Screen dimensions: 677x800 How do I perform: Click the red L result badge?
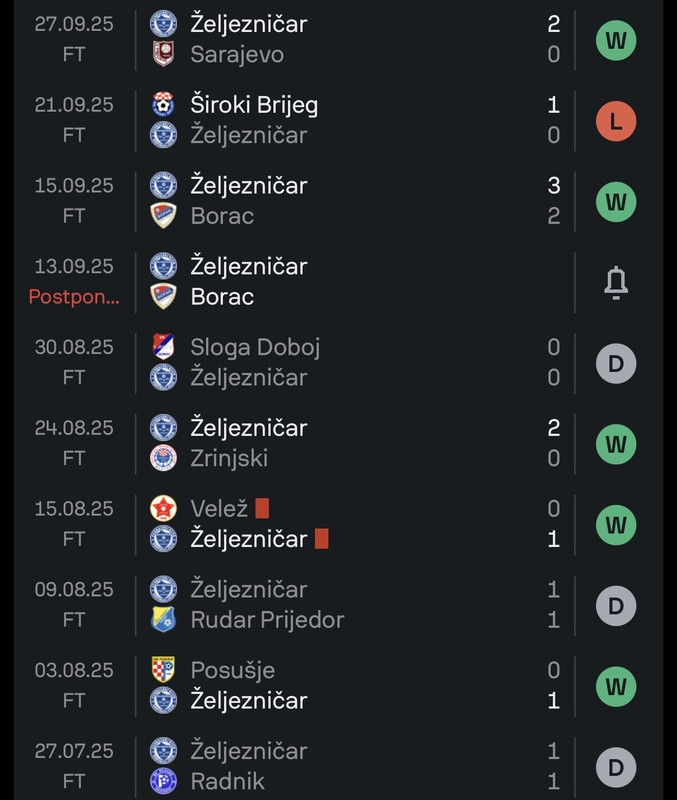click(616, 121)
